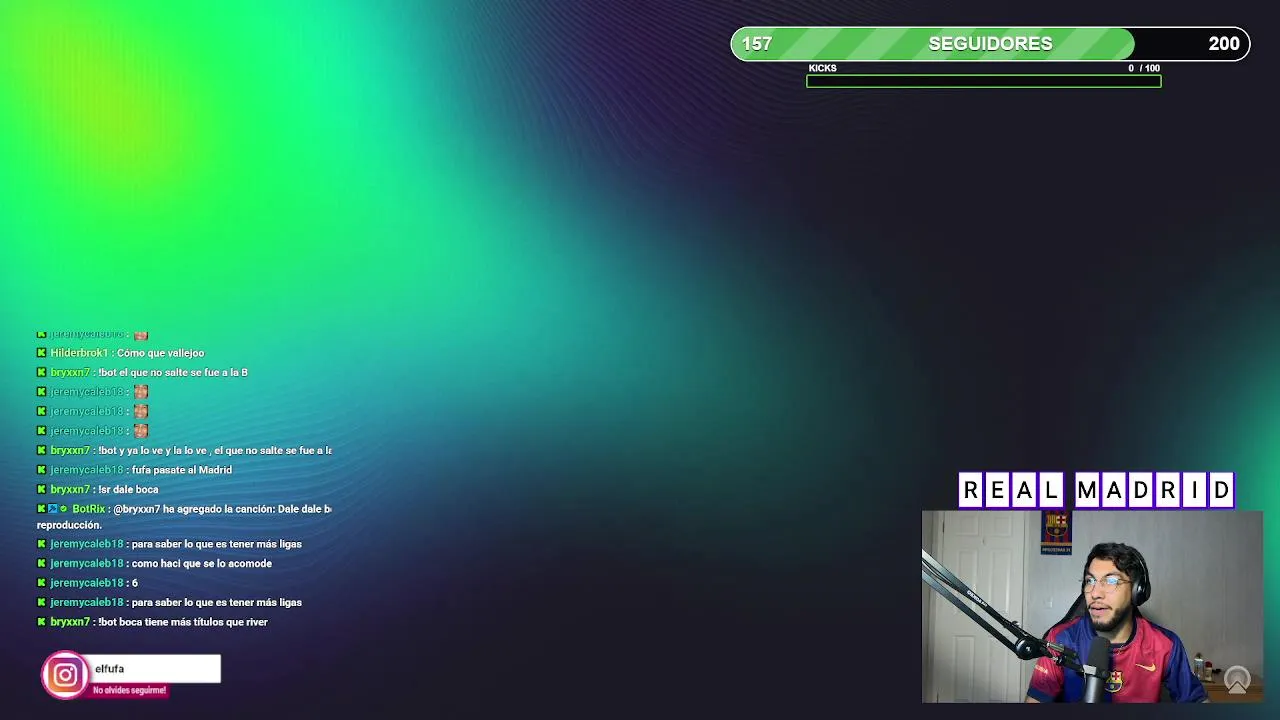Click message 'fufa pasate al Madrid'
1280x720 pixels.
[x=182, y=470]
